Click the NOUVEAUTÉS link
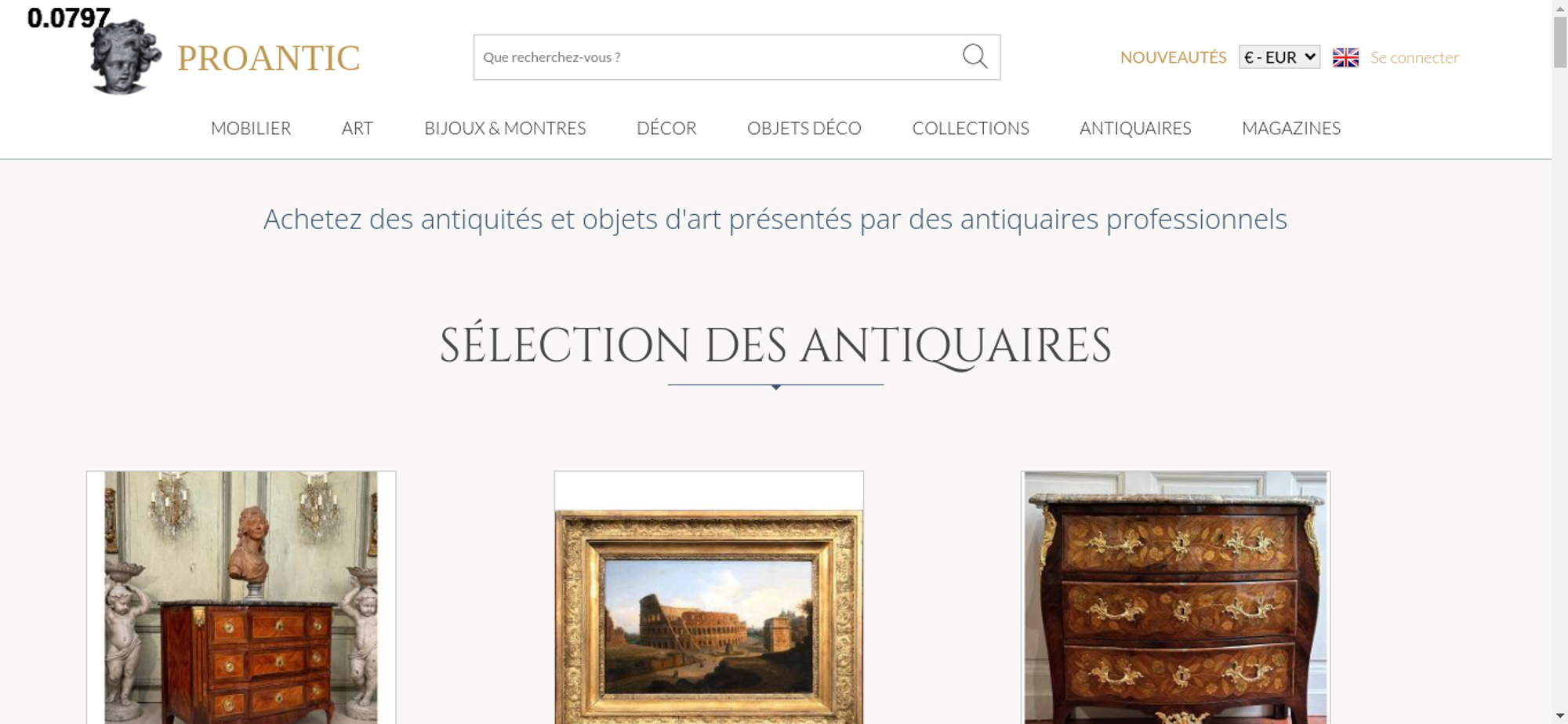 point(1173,57)
